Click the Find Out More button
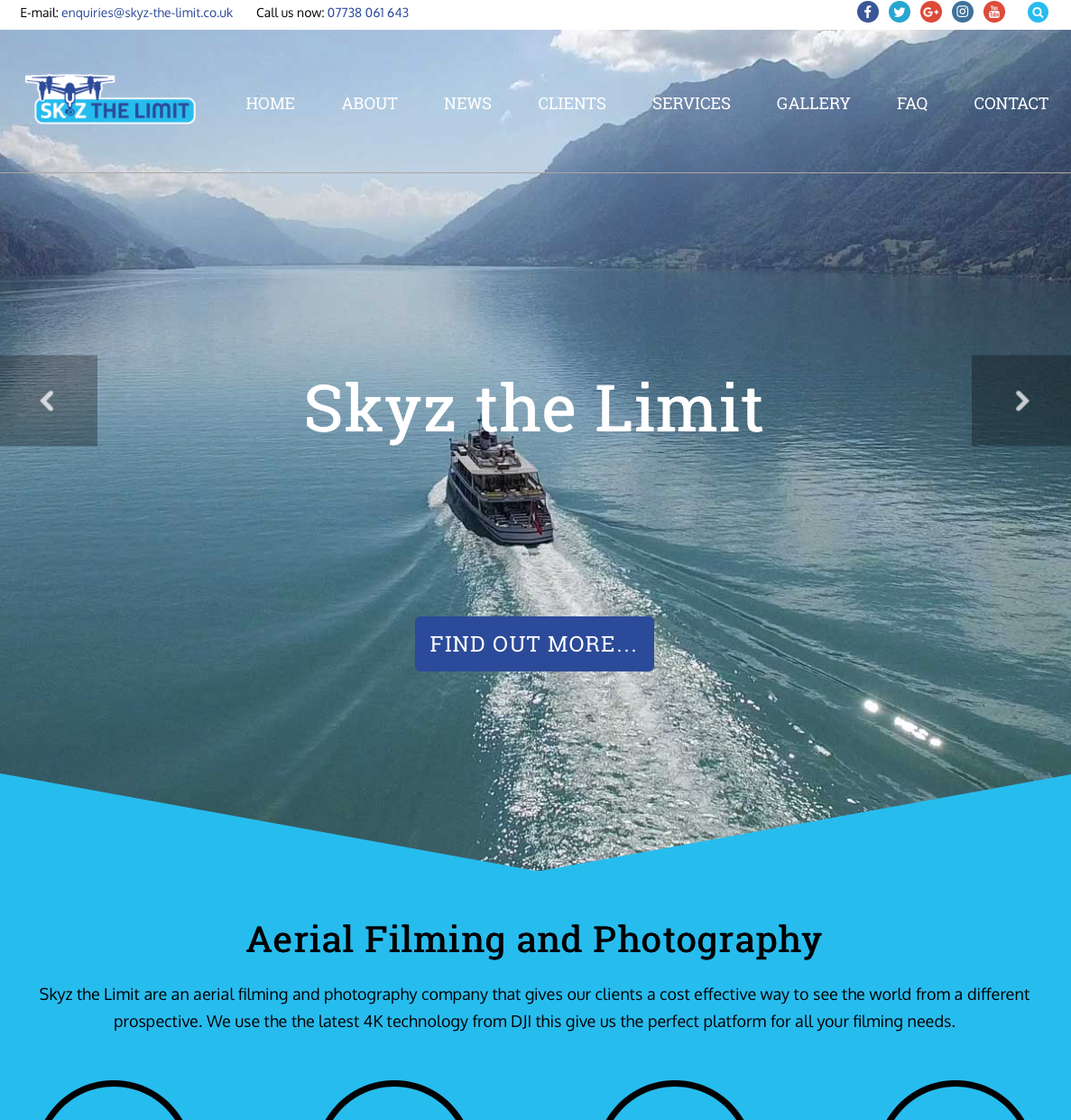Viewport: 1071px width, 1120px height. pos(534,644)
